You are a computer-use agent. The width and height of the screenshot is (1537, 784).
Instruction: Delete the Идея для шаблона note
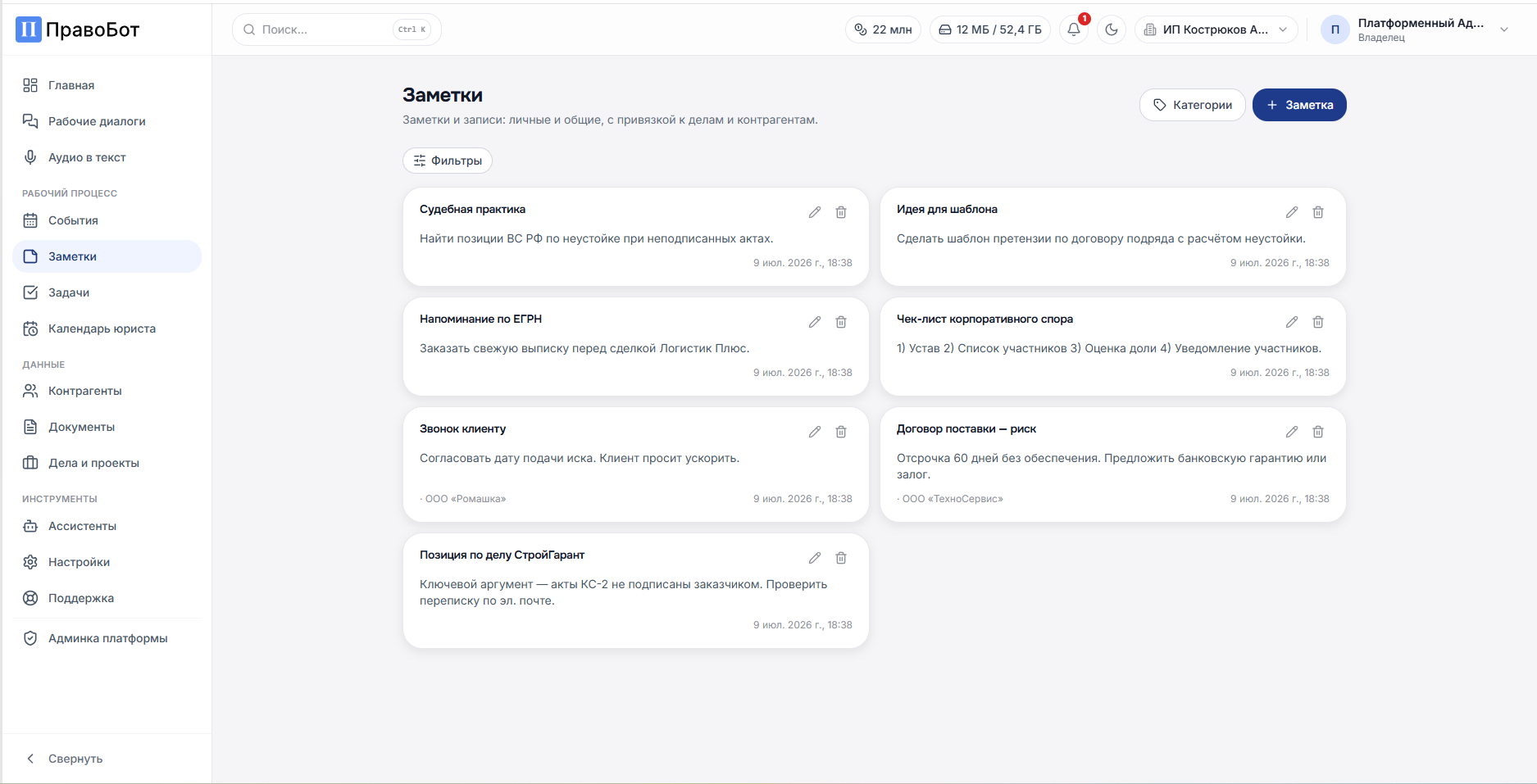tap(1318, 212)
